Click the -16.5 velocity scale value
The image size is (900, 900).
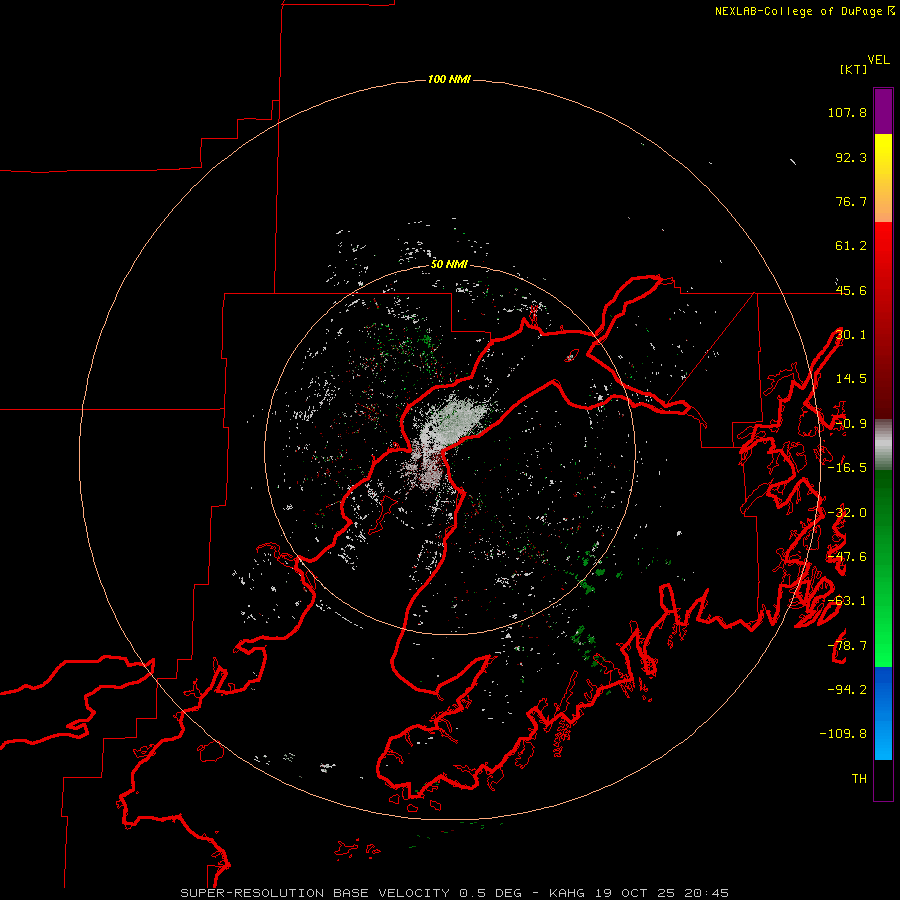847,468
